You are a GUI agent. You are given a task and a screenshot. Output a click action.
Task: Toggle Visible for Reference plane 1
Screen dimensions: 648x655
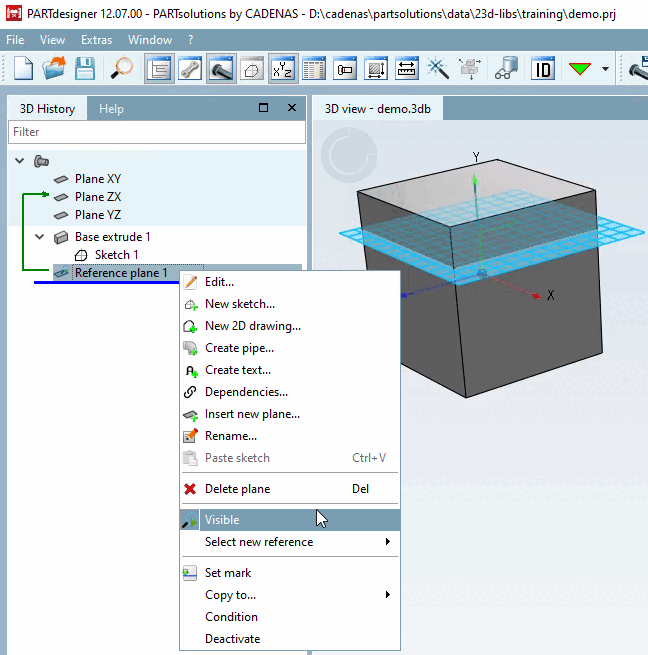click(x=290, y=520)
